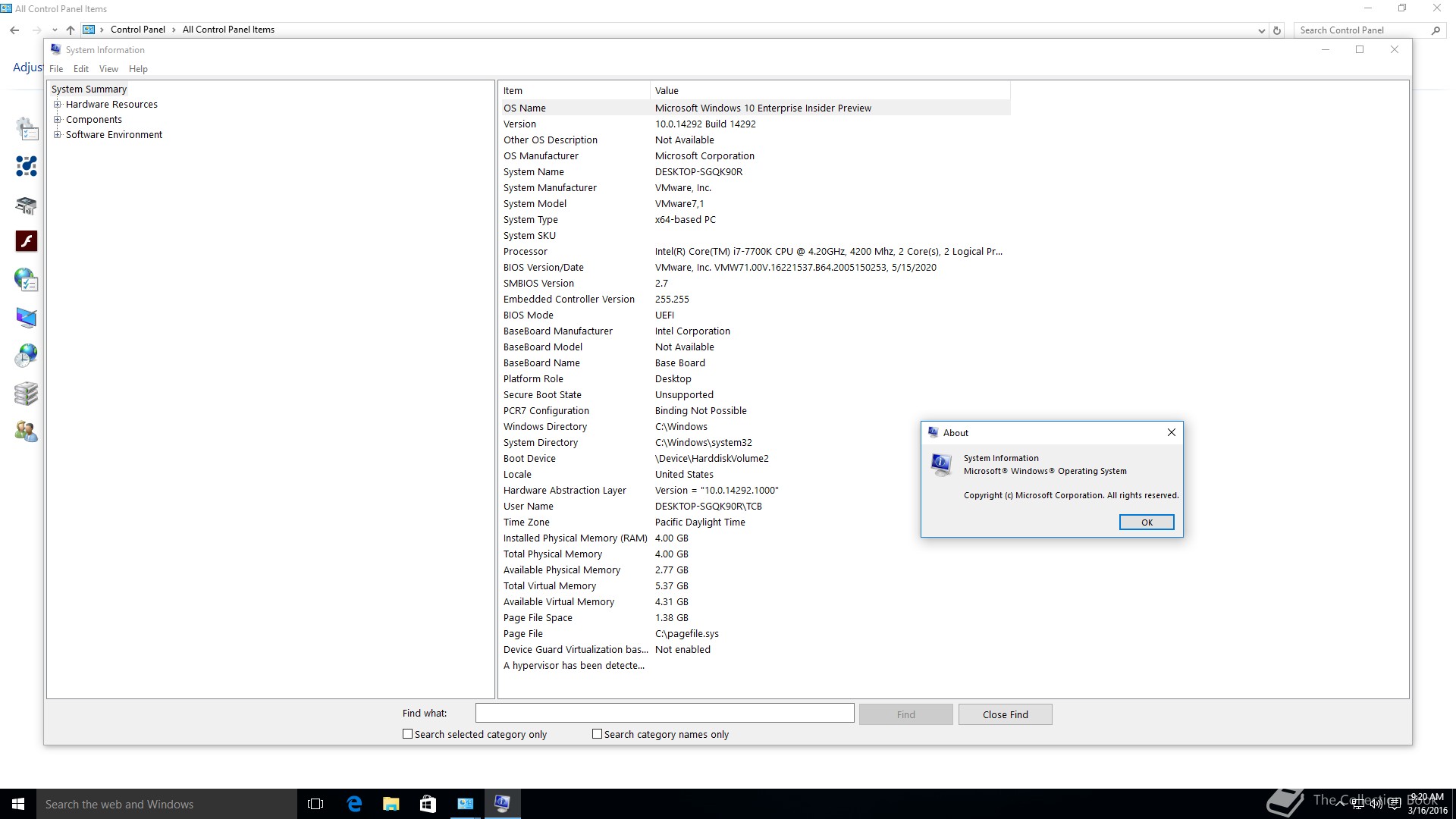
Task: Open the recent locations dropdown arrow
Action: (x=55, y=30)
